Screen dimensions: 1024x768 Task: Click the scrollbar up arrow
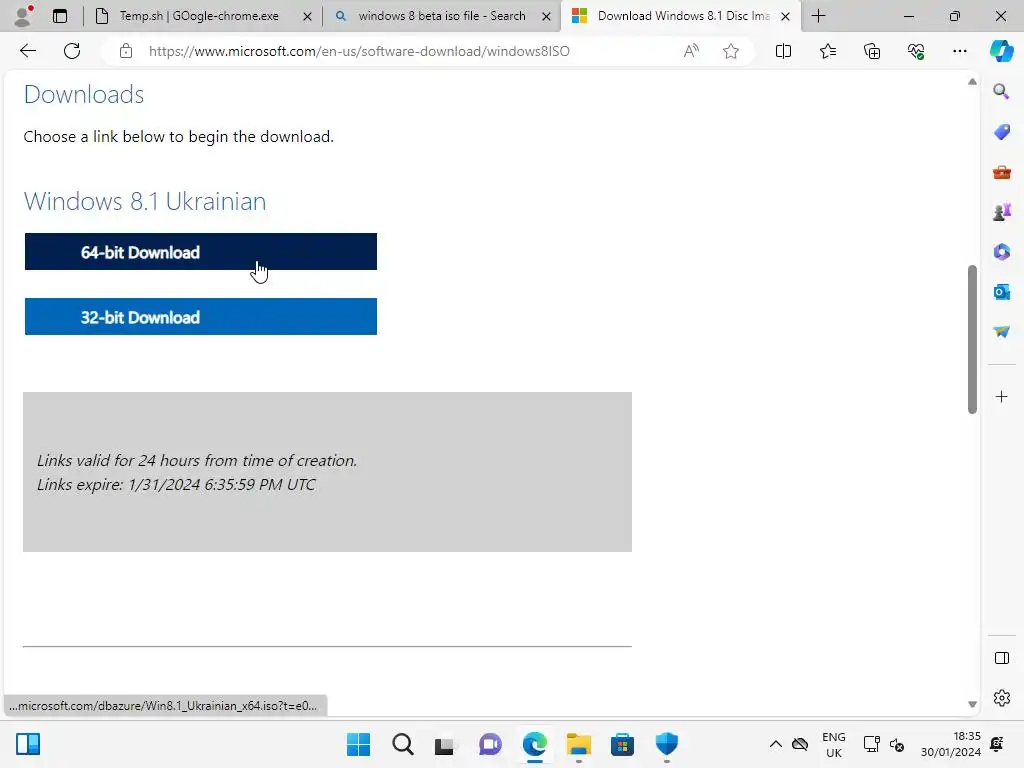(x=972, y=82)
